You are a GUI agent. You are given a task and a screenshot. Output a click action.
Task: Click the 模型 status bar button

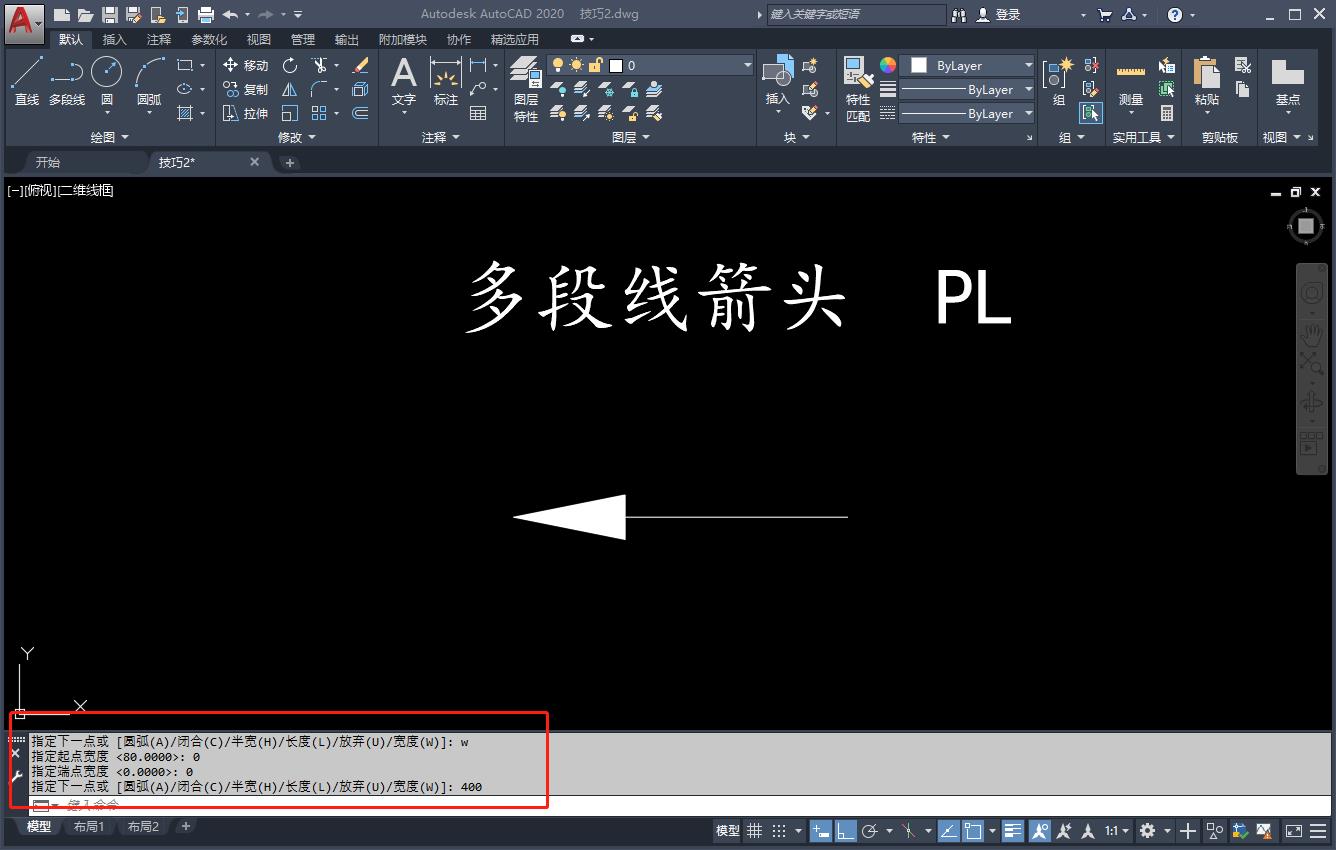click(727, 831)
